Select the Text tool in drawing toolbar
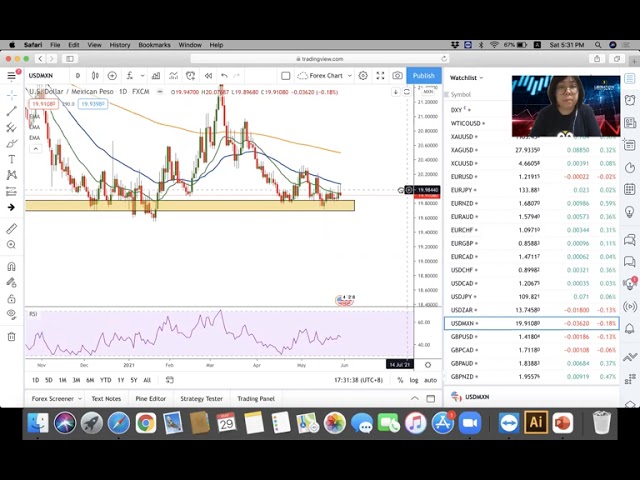 (11, 159)
